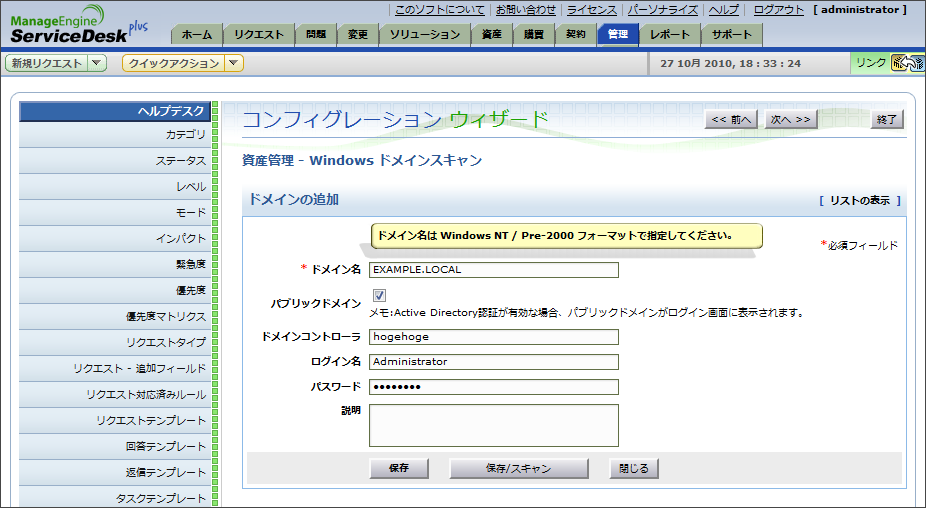The height and width of the screenshot is (508, 926).
Task: Open the レポート tab
Action: [670, 35]
